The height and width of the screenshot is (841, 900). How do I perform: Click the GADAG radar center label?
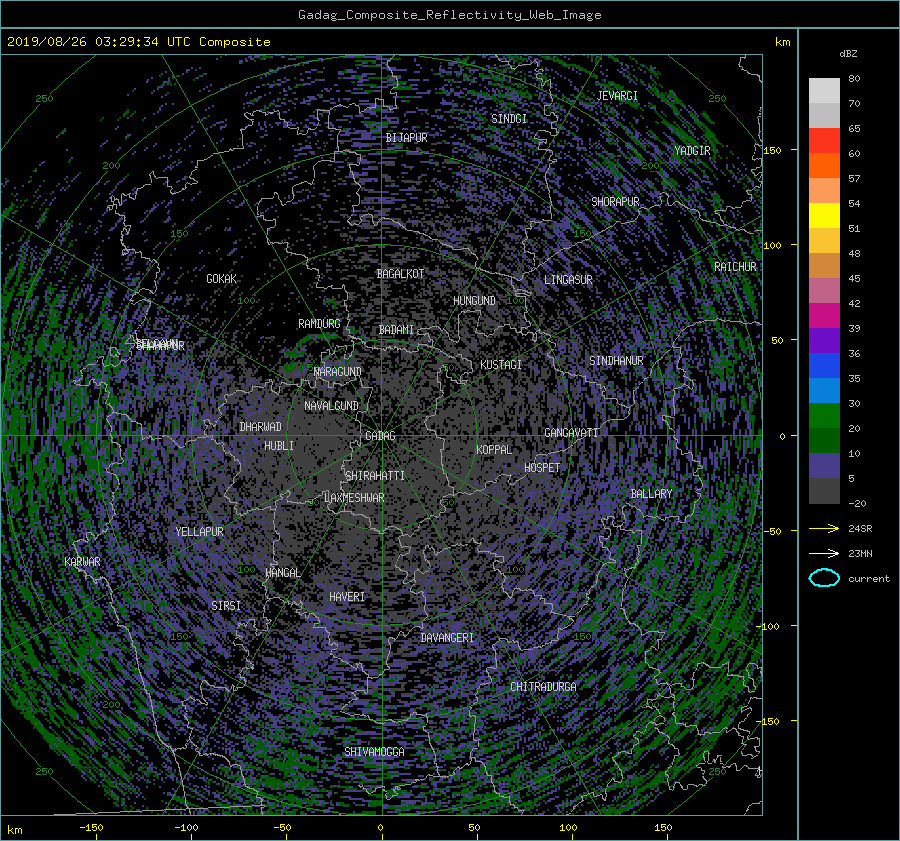coord(380,436)
